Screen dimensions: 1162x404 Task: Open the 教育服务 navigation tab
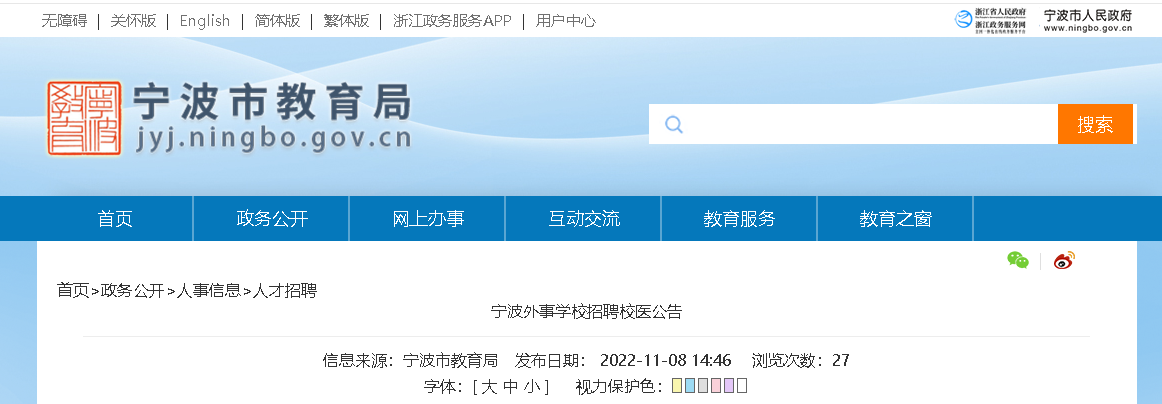740,219
